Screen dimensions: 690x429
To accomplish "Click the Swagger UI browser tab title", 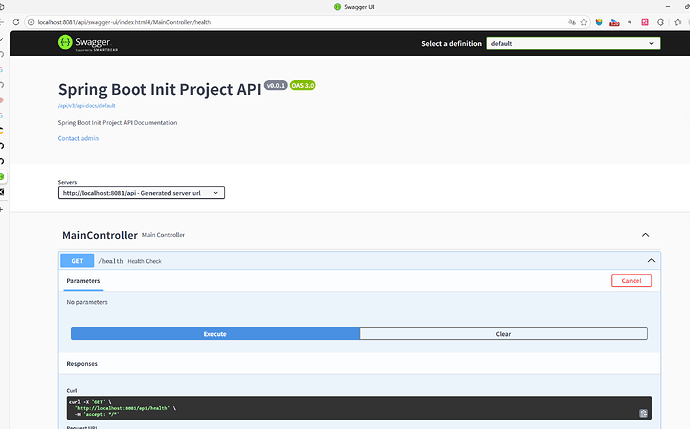I will (359, 7).
